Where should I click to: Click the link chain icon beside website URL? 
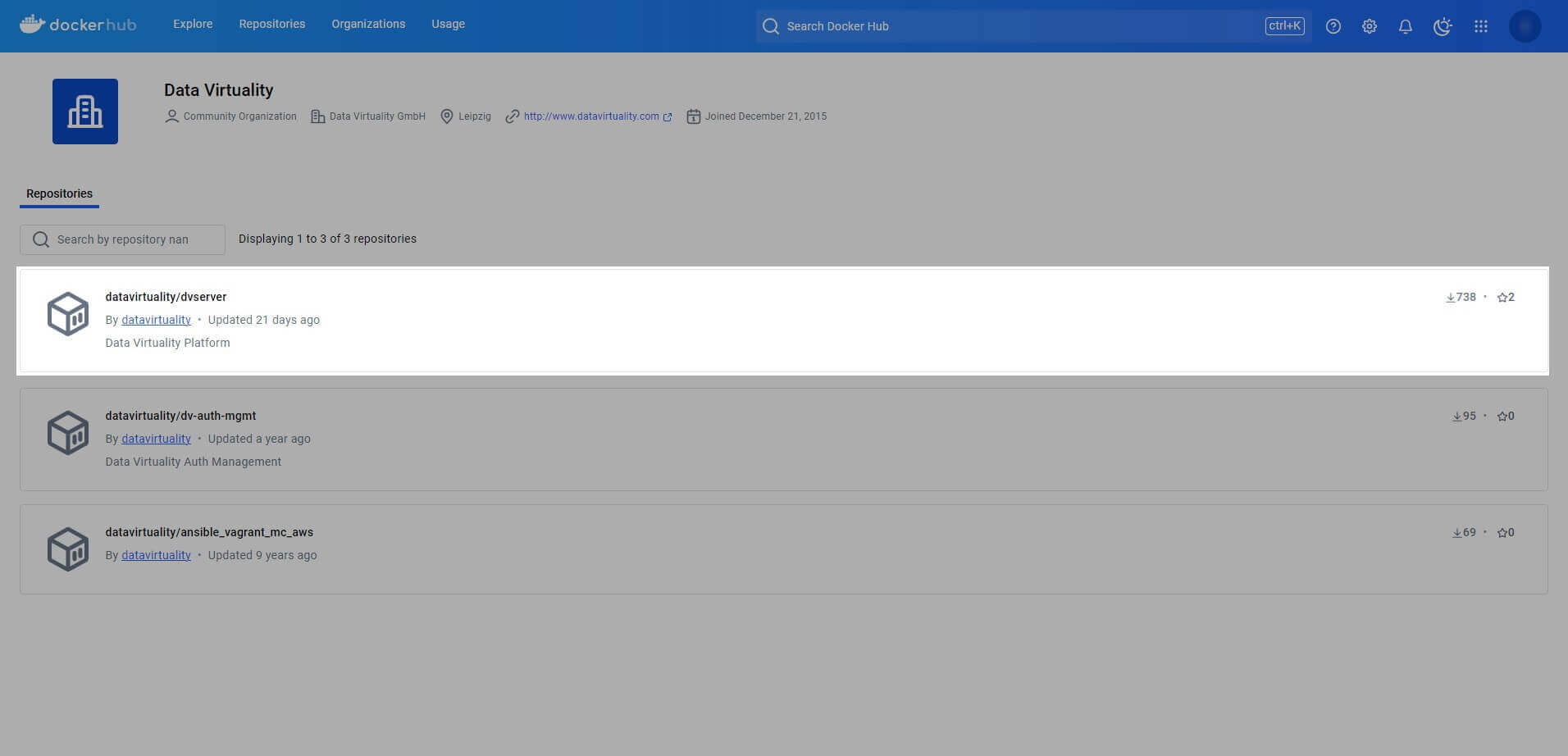point(513,116)
